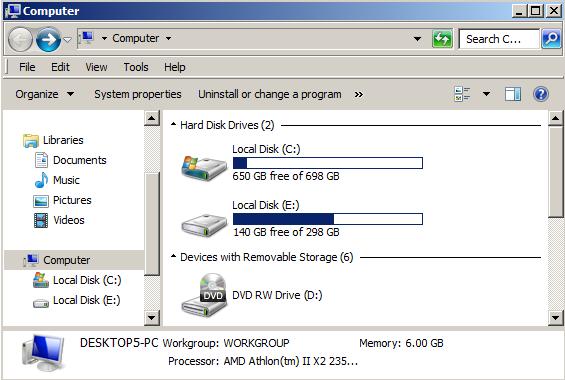Click the Local Disk (E:) capacity bar
Image resolution: width=565 pixels, height=380 pixels.
click(x=328, y=219)
